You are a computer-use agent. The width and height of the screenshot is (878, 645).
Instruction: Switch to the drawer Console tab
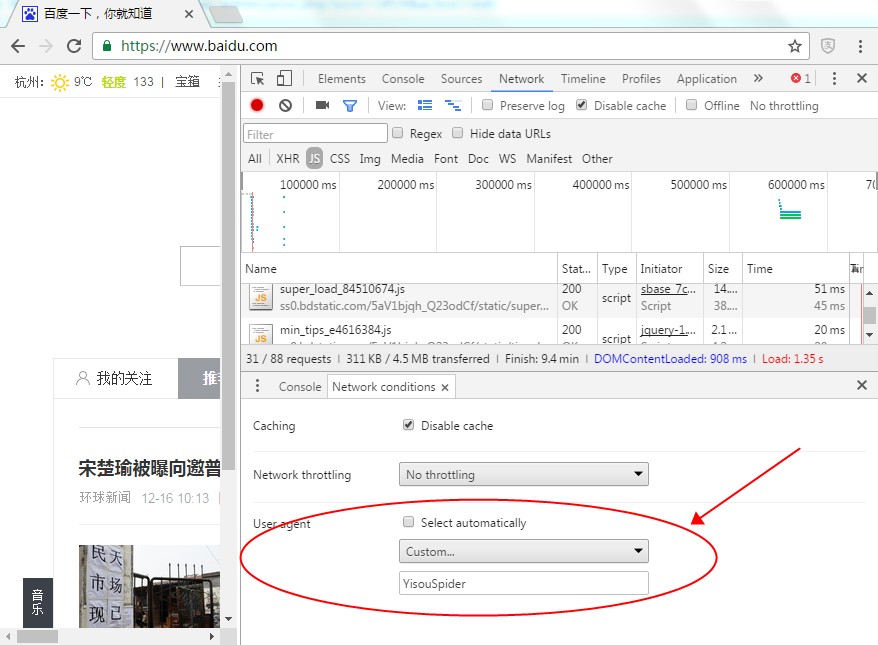pos(300,387)
